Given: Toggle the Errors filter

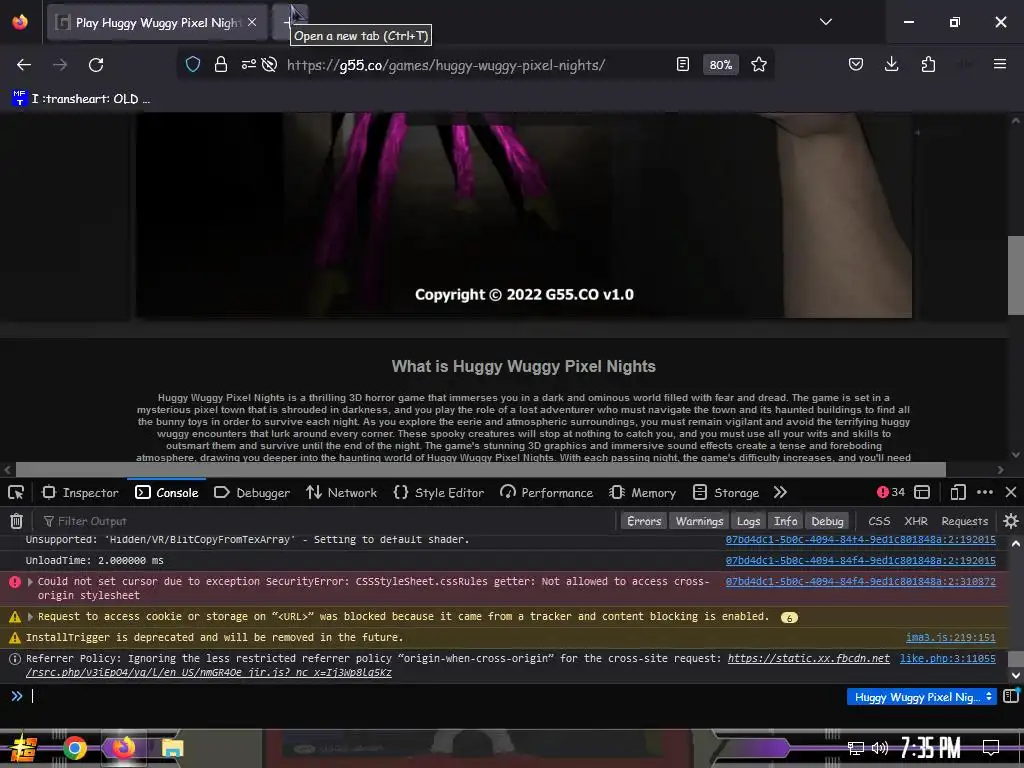Looking at the screenshot, I should point(644,521).
